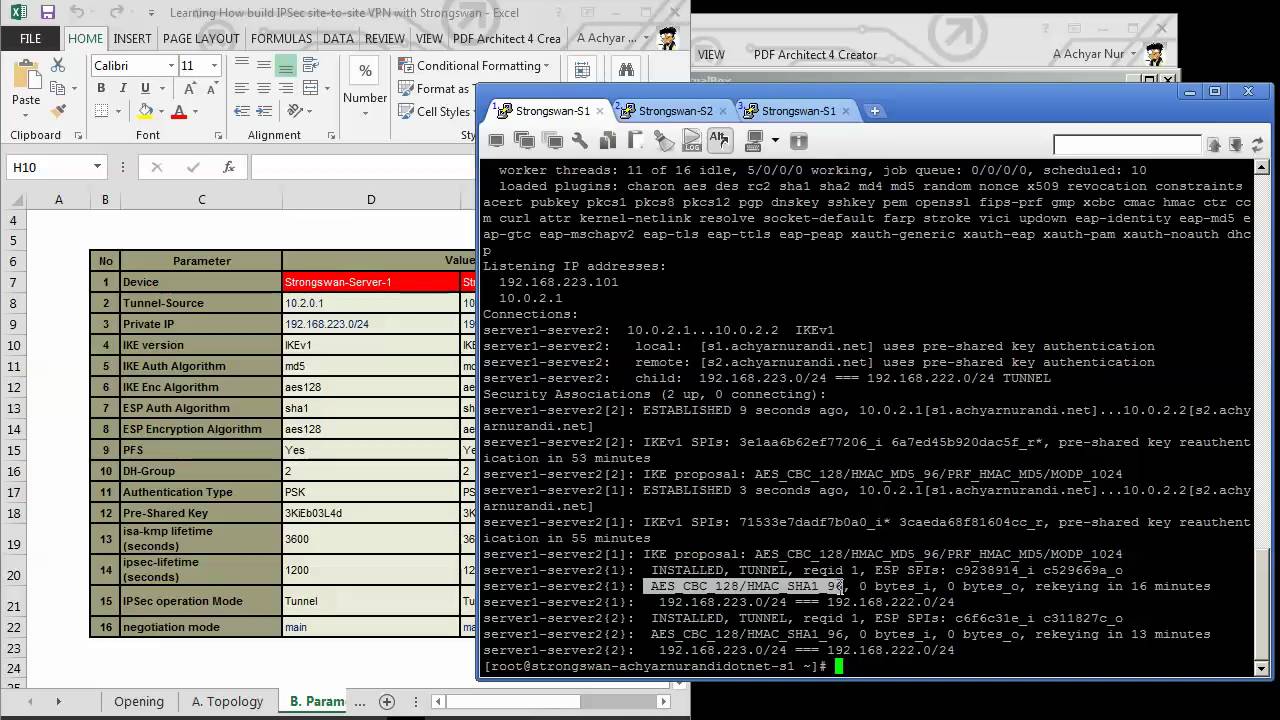
Task: Open the A. Topology sheet tab
Action: point(228,701)
